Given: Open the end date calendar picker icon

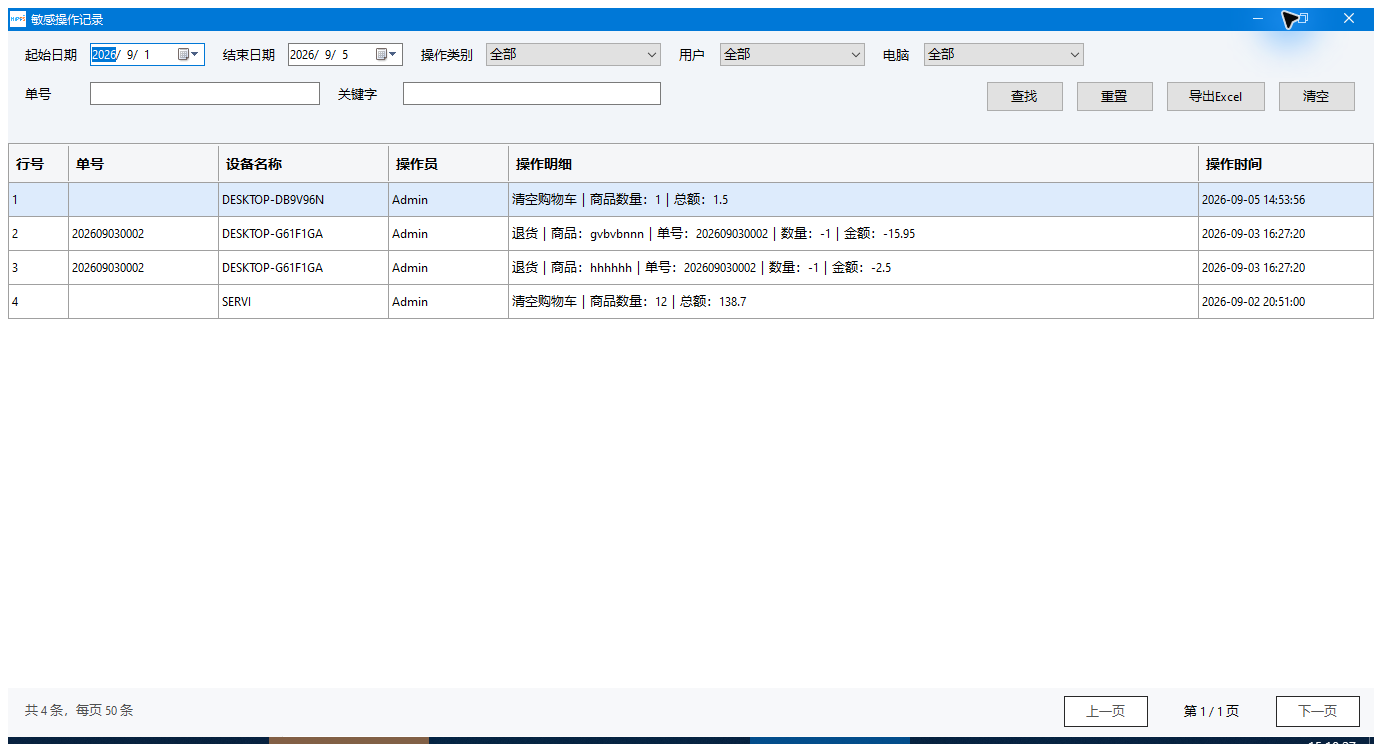Looking at the screenshot, I should [387, 55].
